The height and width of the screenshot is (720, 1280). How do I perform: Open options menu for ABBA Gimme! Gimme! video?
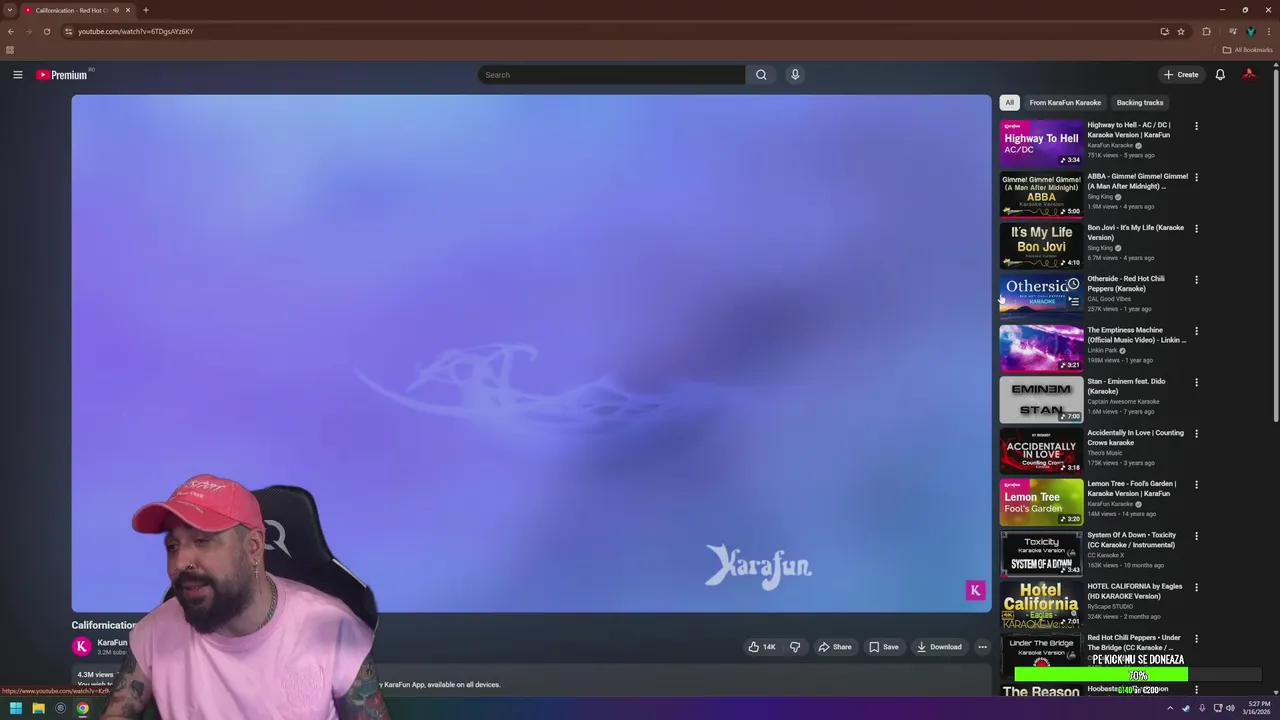pyautogui.click(x=1196, y=177)
